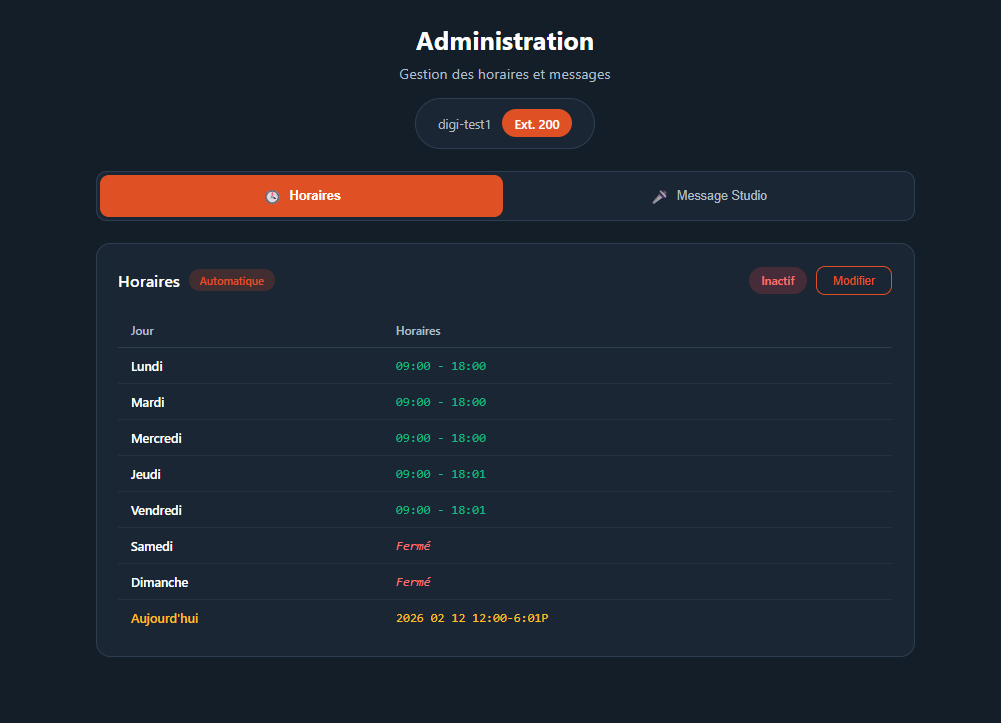
Task: Open the Modifier editing dialog
Action: (853, 280)
